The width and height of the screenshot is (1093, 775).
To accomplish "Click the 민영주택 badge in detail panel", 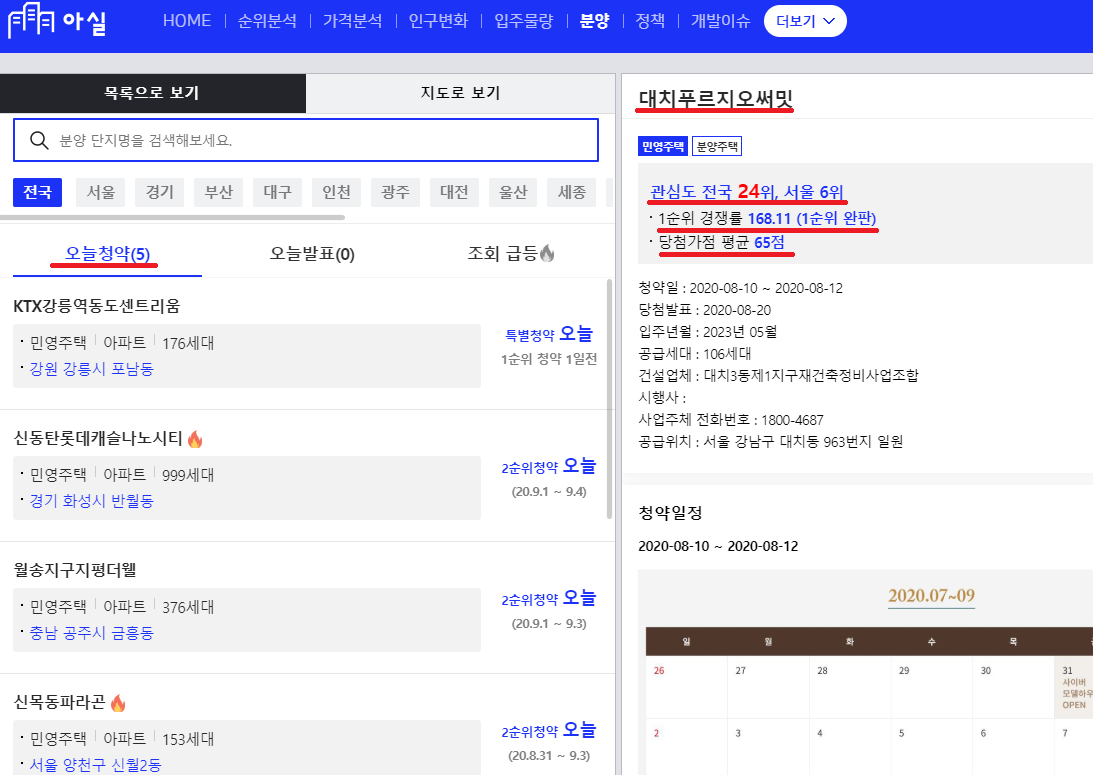I will pos(663,146).
